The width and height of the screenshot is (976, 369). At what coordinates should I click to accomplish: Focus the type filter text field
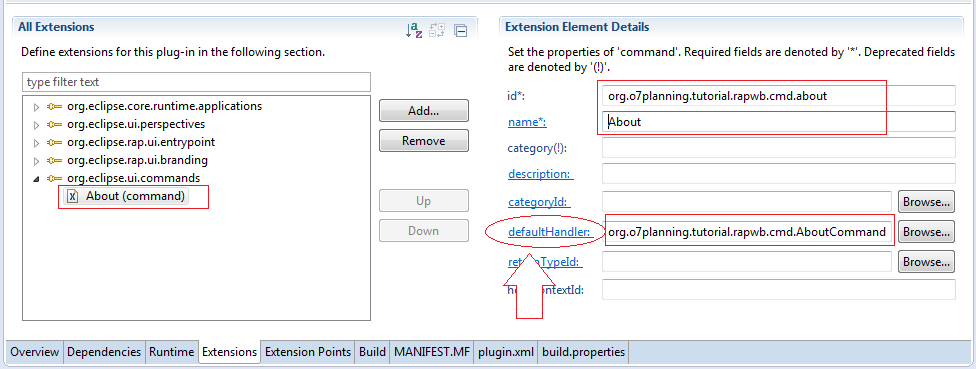[x=196, y=82]
